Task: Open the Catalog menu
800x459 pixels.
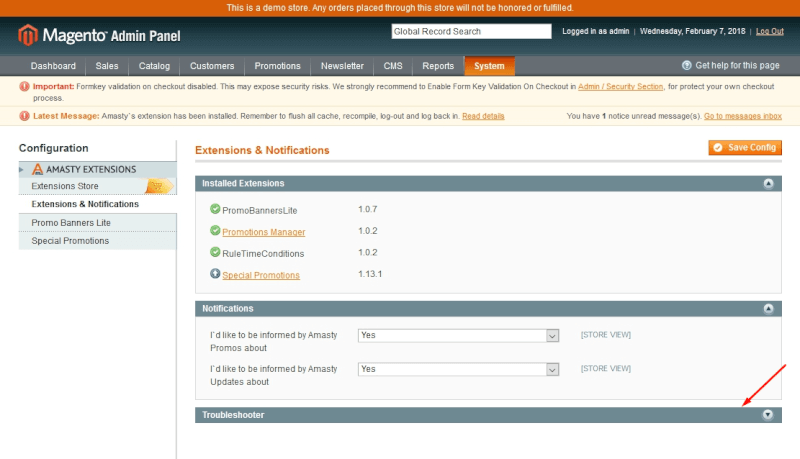Action: [x=154, y=66]
